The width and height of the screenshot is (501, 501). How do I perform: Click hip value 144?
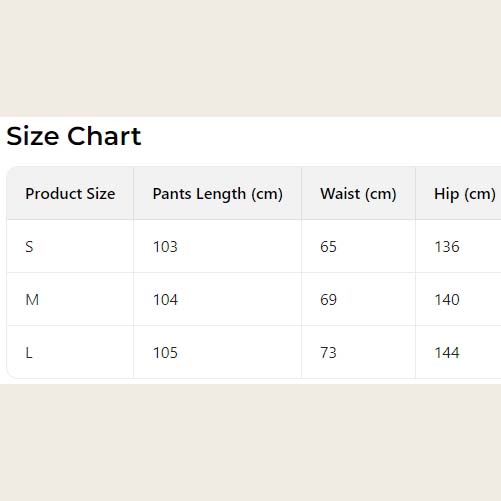447,353
